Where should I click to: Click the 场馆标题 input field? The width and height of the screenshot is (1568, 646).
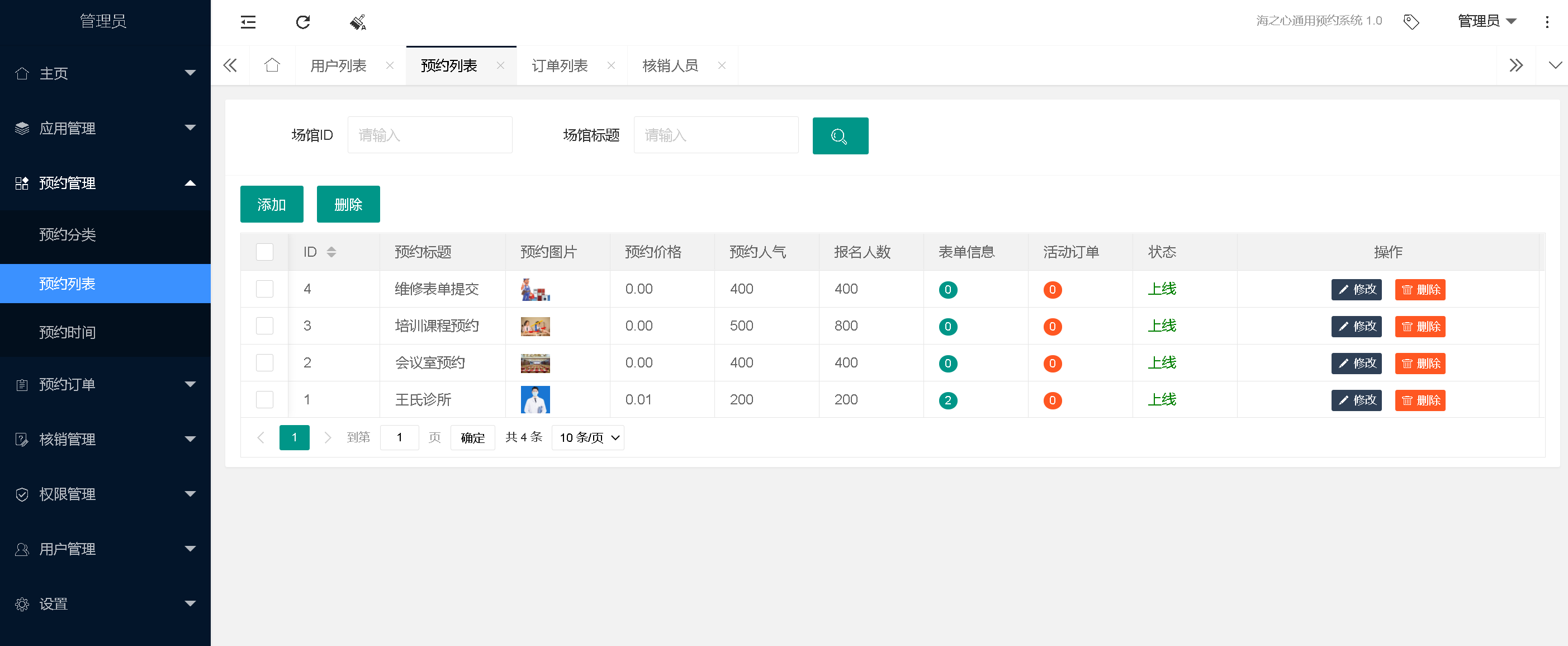point(715,135)
